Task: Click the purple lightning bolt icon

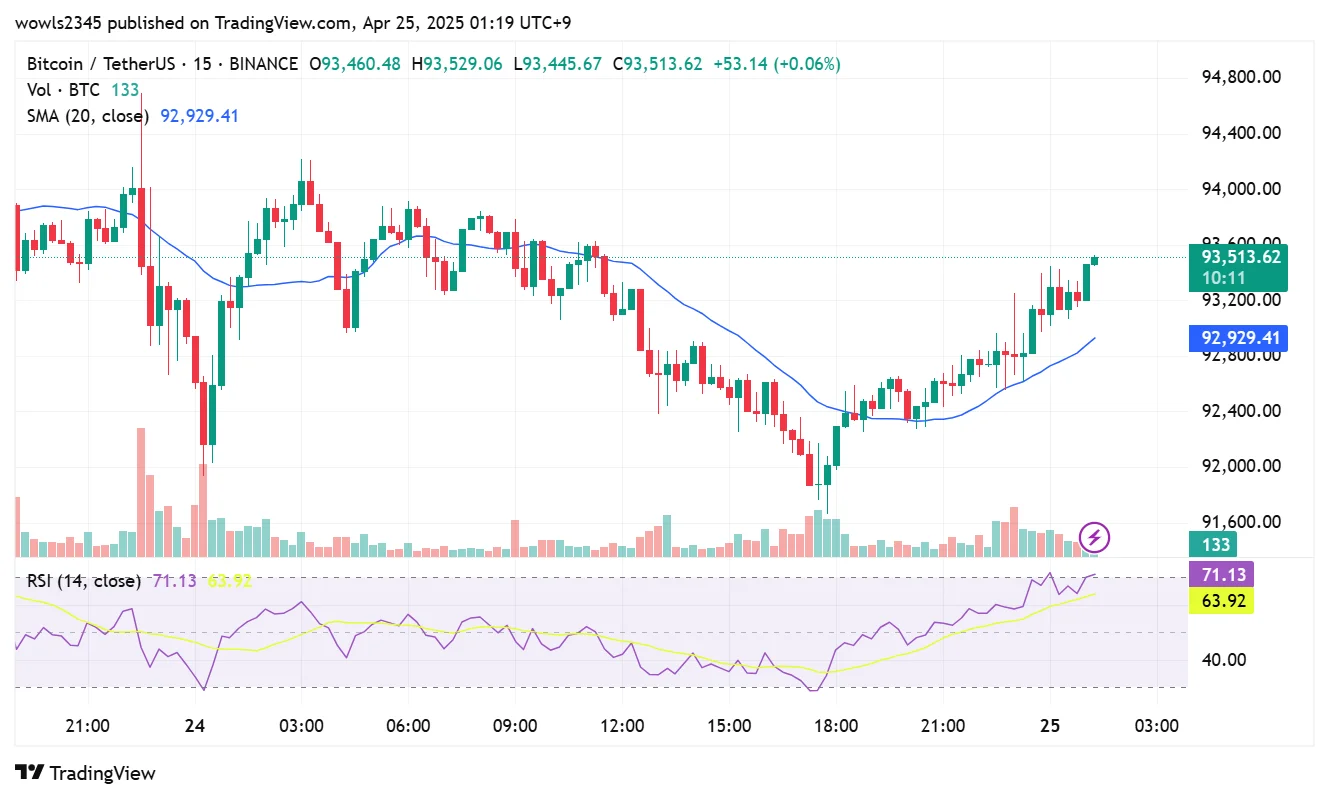Action: coord(1094,538)
